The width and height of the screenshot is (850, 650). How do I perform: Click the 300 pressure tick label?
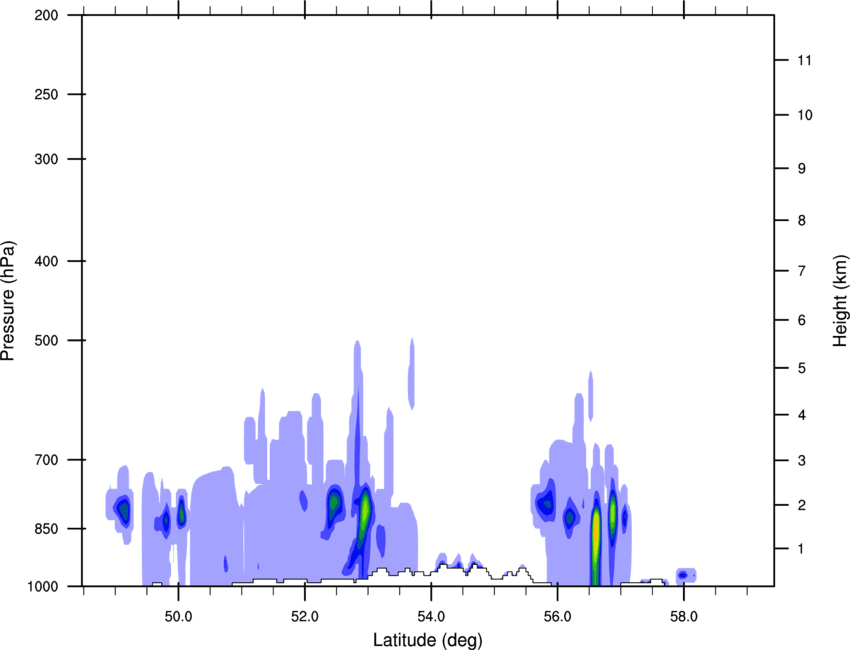(x=46, y=159)
